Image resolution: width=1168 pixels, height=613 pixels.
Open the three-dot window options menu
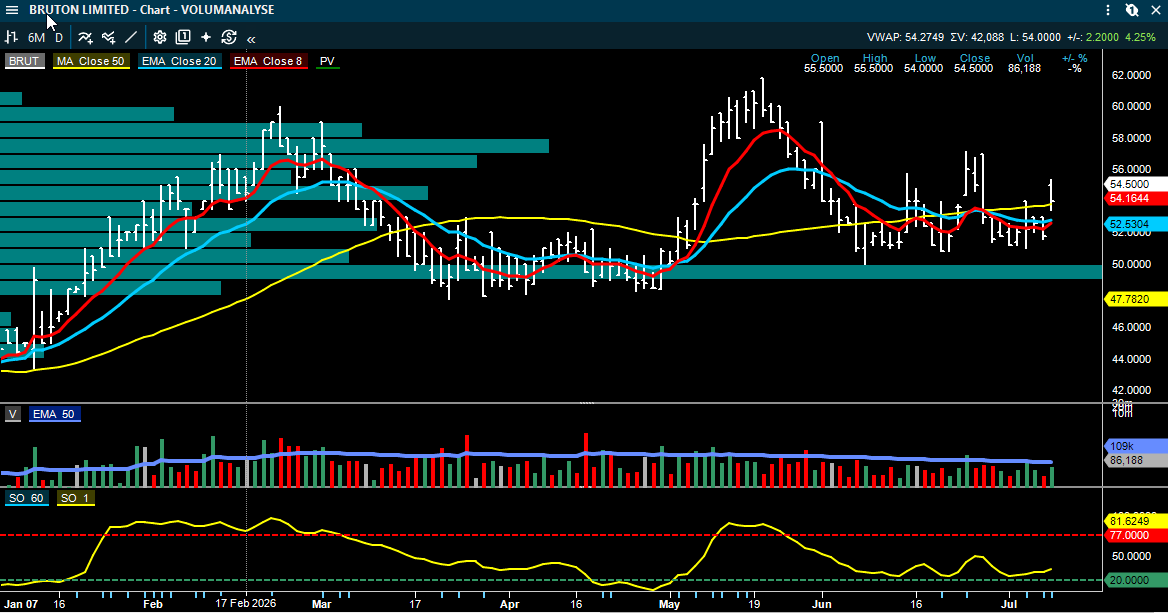[x=1108, y=10]
